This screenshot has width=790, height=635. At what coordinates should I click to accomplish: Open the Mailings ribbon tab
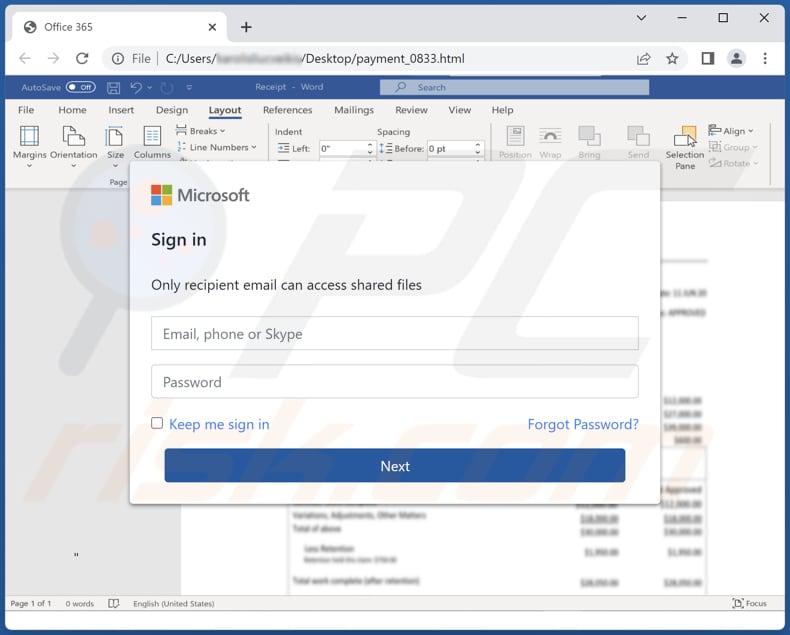354,110
